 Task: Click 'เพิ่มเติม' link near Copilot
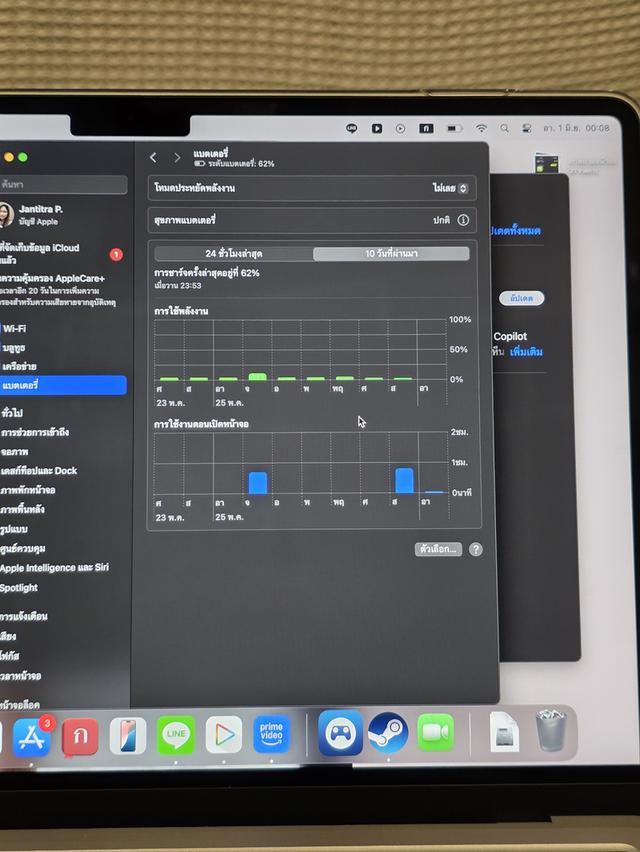tap(526, 352)
